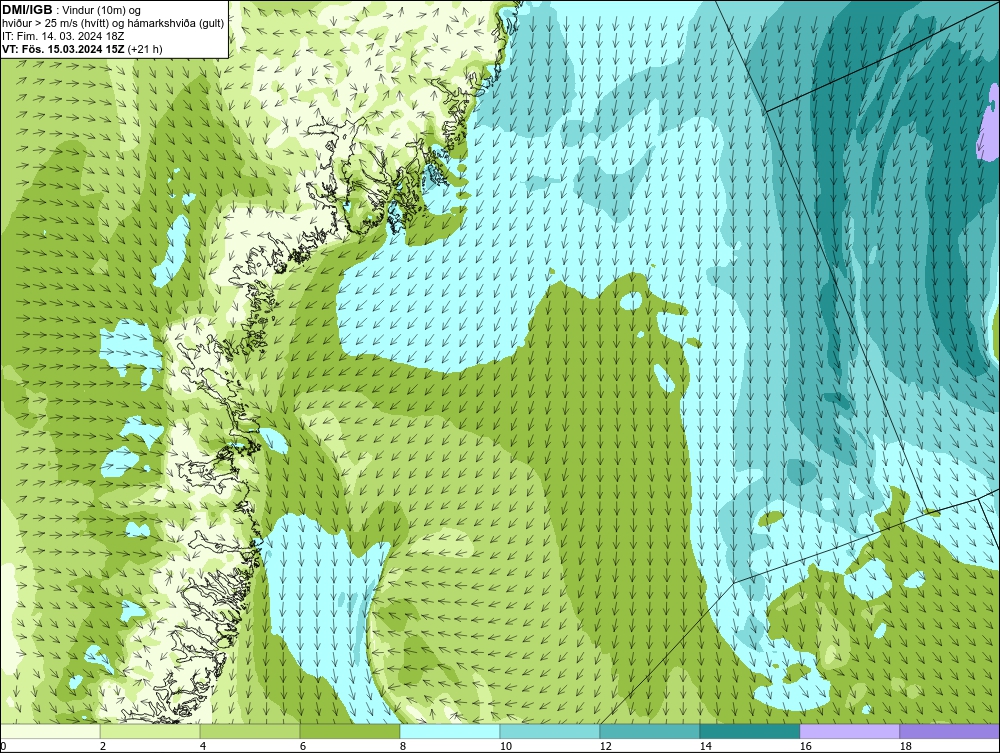Click the legend scale label '4'
This screenshot has width=1000, height=753.
pos(203,746)
